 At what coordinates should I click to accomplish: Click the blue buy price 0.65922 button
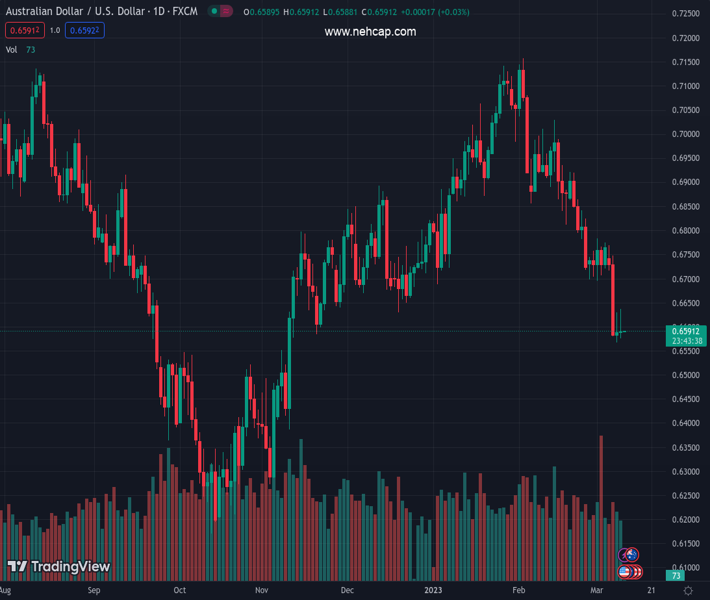coord(84,30)
